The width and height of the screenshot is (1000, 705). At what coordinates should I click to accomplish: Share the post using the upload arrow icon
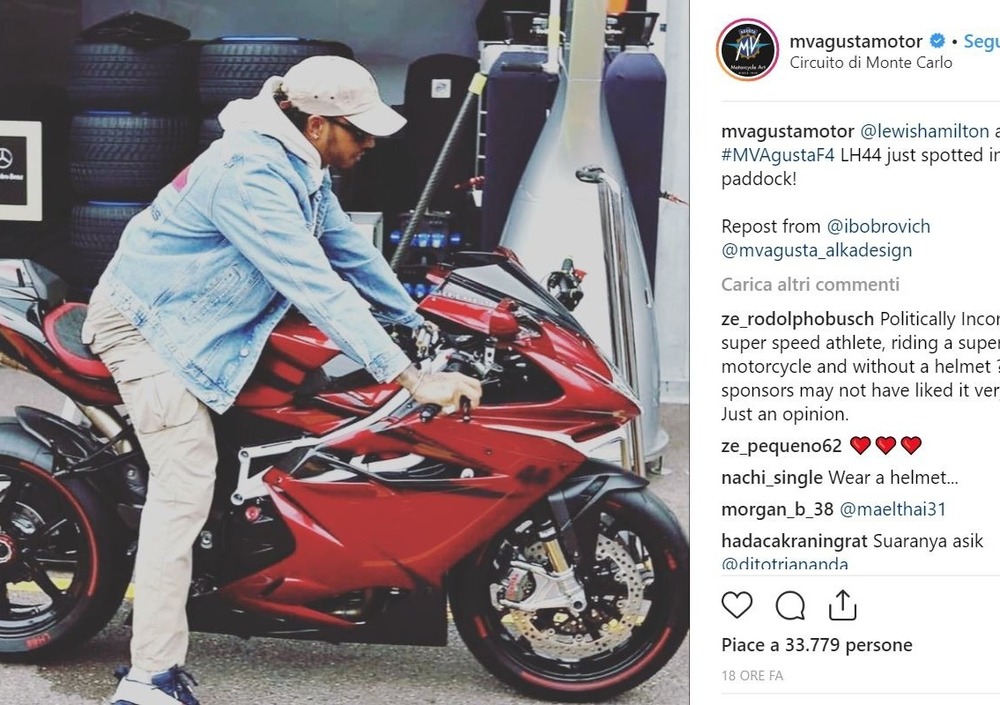click(x=842, y=605)
